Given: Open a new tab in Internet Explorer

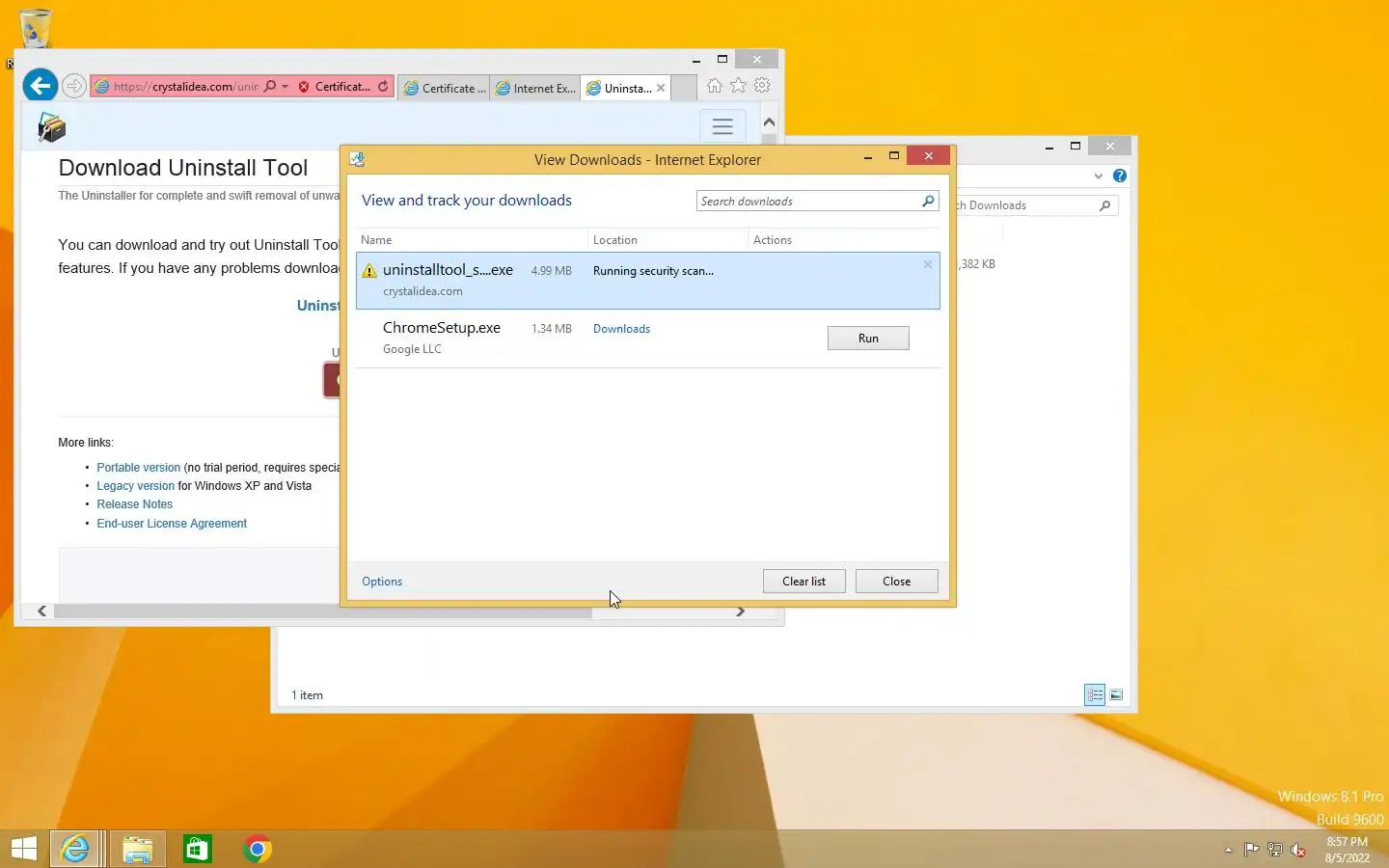Looking at the screenshot, I should 684,88.
